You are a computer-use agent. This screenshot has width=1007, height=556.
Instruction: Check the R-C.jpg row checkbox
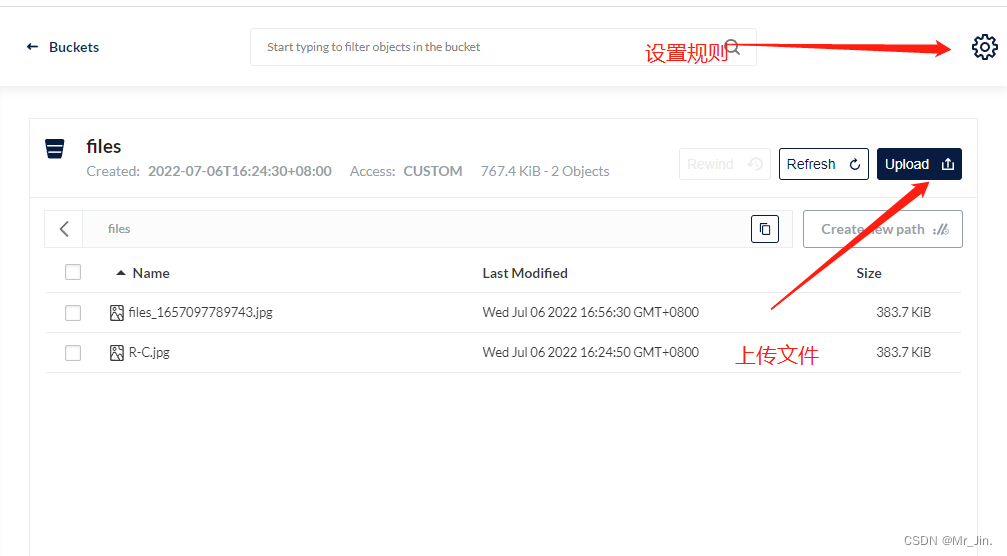tap(73, 352)
